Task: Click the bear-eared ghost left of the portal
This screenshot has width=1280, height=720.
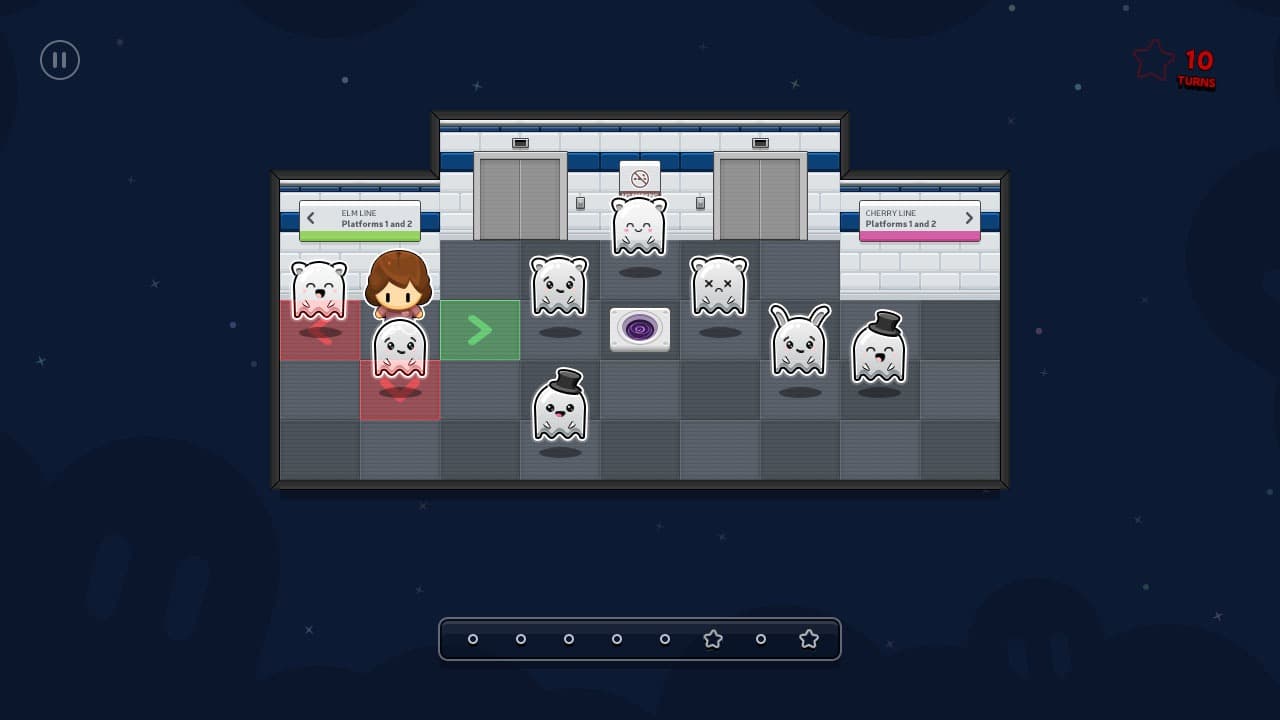Action: tap(559, 286)
